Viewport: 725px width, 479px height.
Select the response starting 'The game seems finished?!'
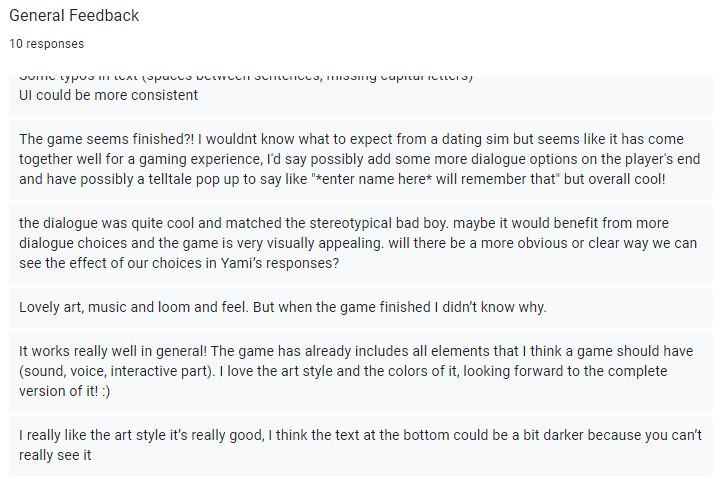click(361, 159)
